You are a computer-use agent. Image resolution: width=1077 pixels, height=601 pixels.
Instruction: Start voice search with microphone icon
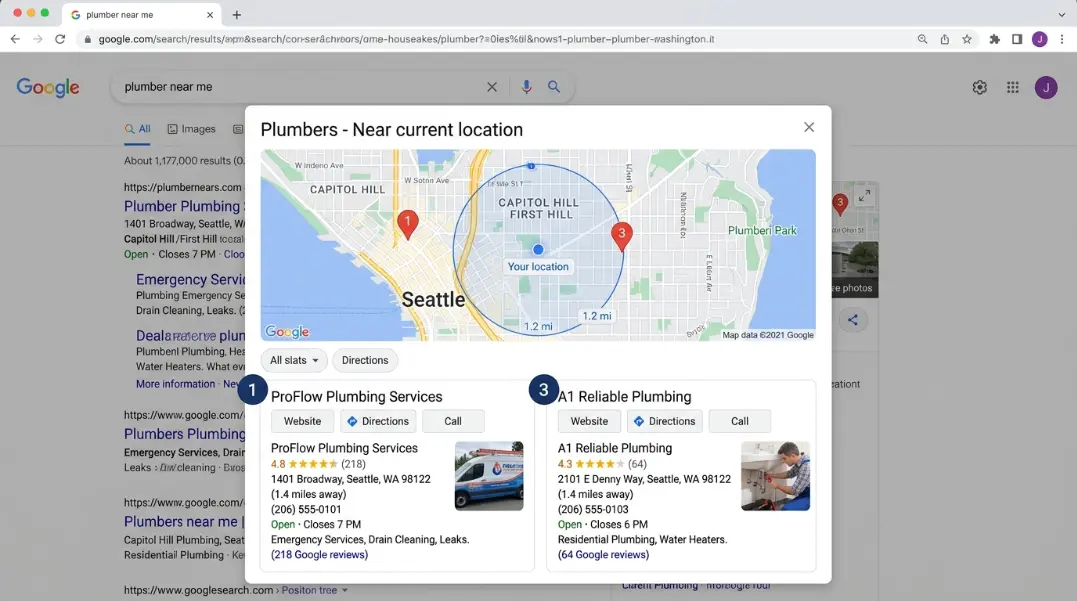point(526,87)
